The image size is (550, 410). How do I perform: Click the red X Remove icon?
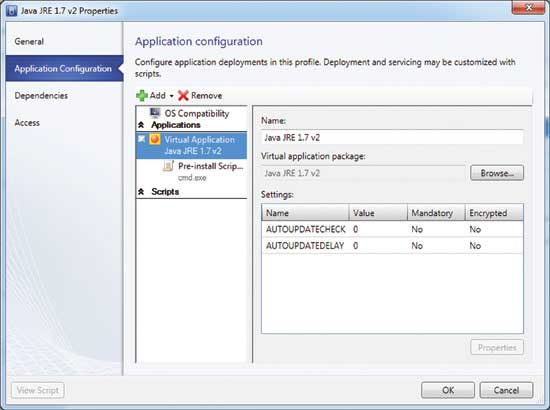[x=183, y=95]
